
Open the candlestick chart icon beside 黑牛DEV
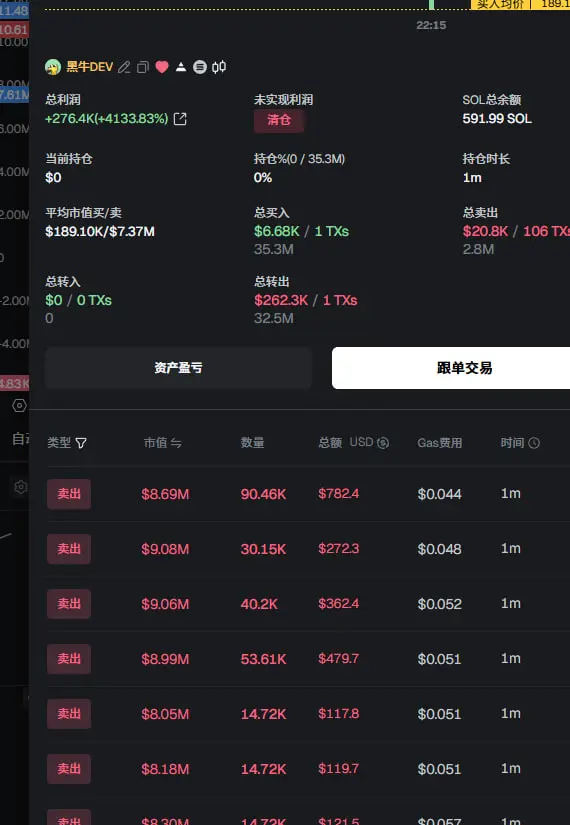[219, 67]
